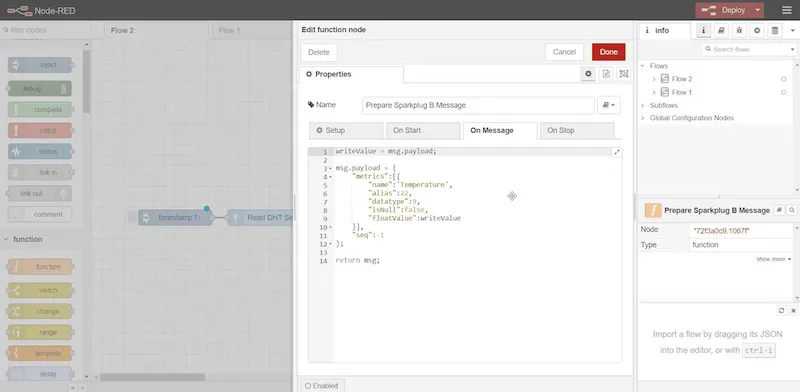Switch to the Setup tab
Viewport: 800px width, 392px height.
346,130
